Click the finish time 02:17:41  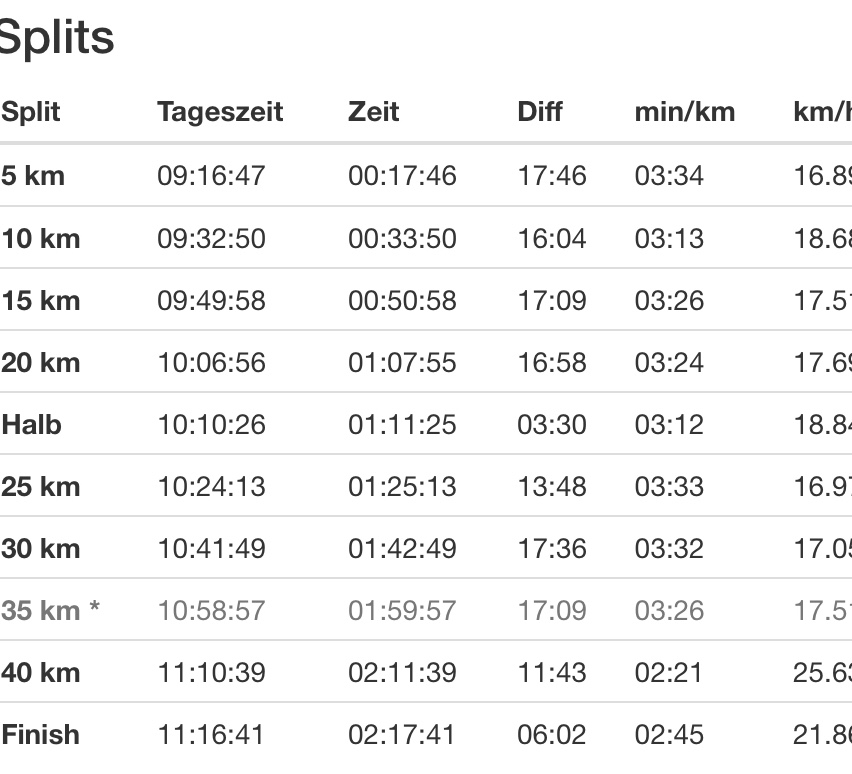pyautogui.click(x=402, y=734)
